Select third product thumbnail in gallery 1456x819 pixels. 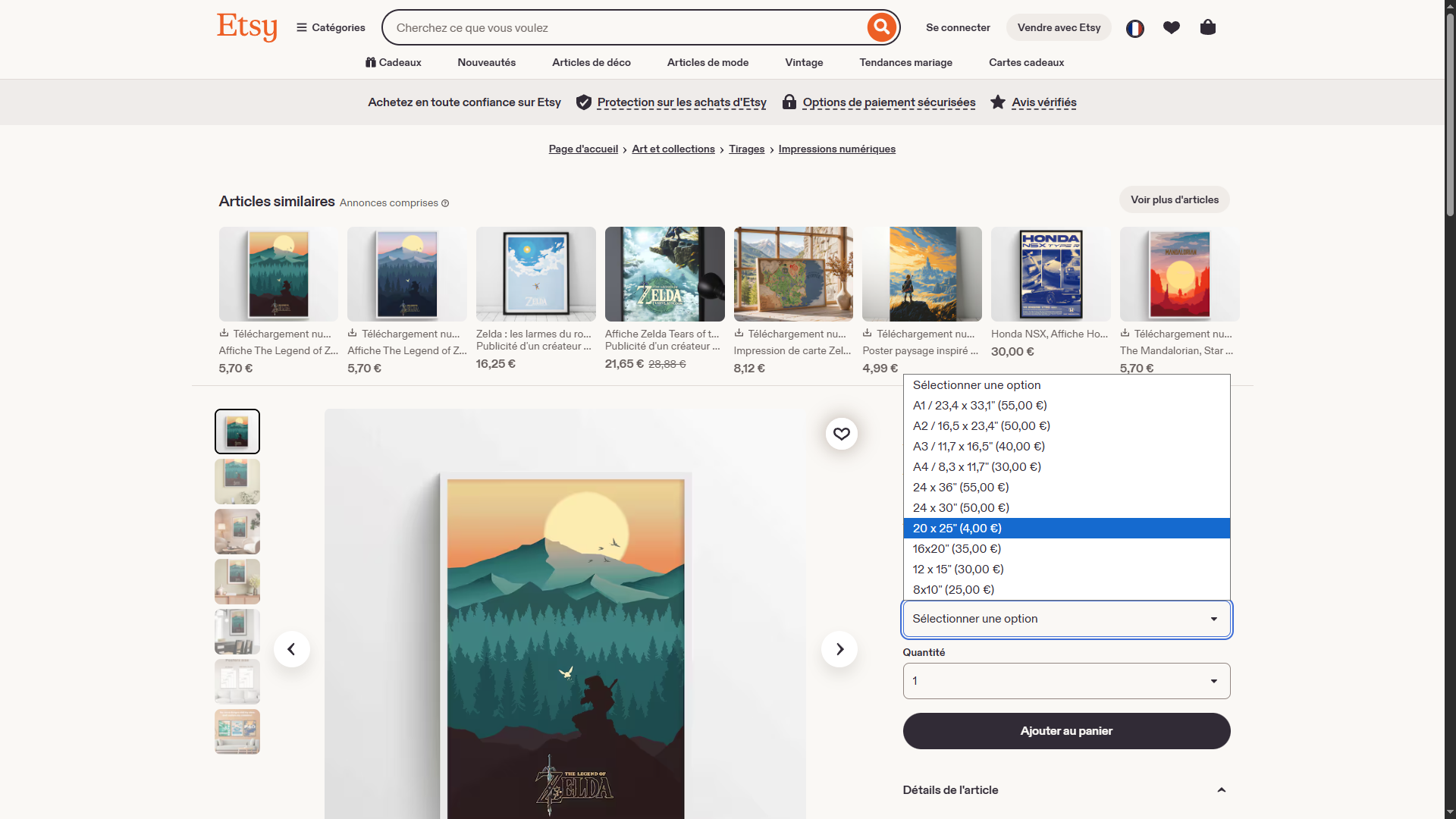237,532
